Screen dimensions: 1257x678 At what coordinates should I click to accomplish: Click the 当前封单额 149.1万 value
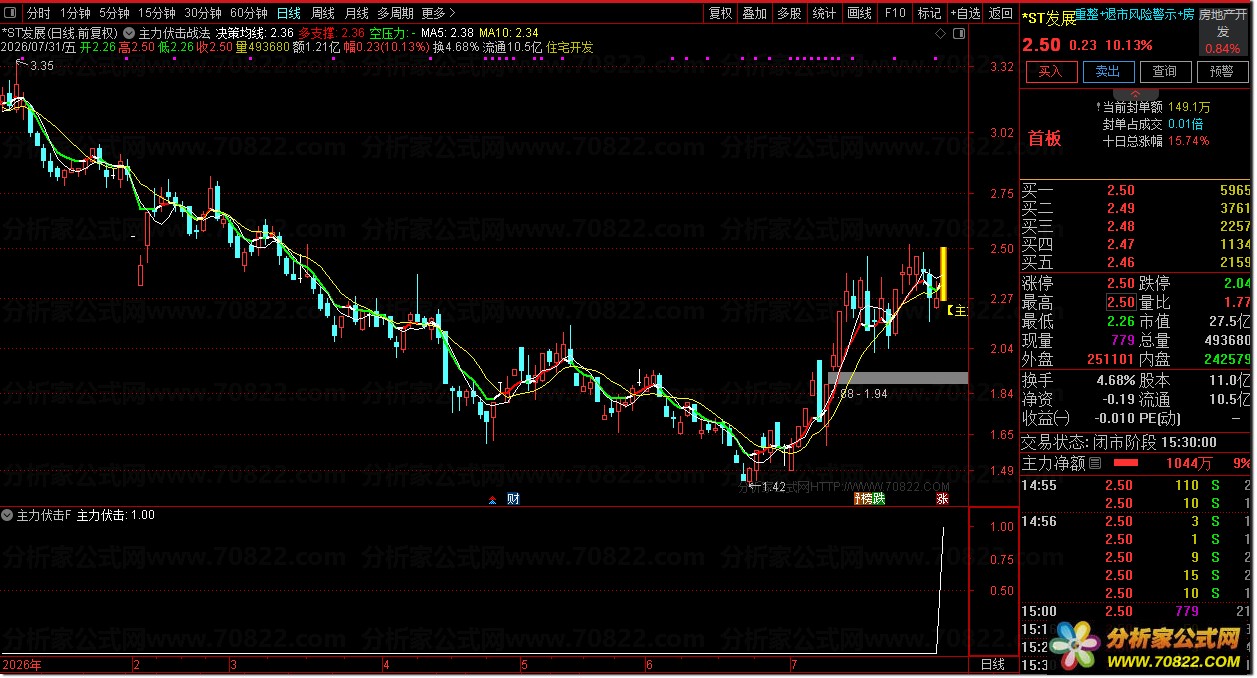click(x=1189, y=107)
